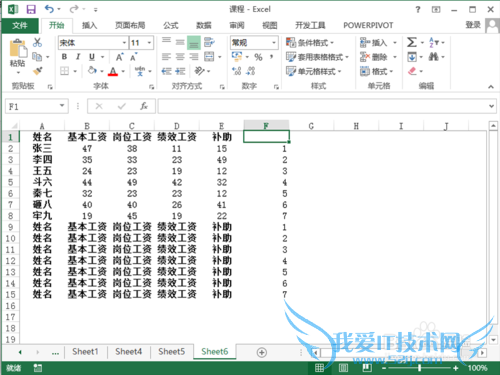Image resolution: width=500 pixels, height=375 pixels.
Task: Click the Clear eraser icon
Action: point(412,71)
